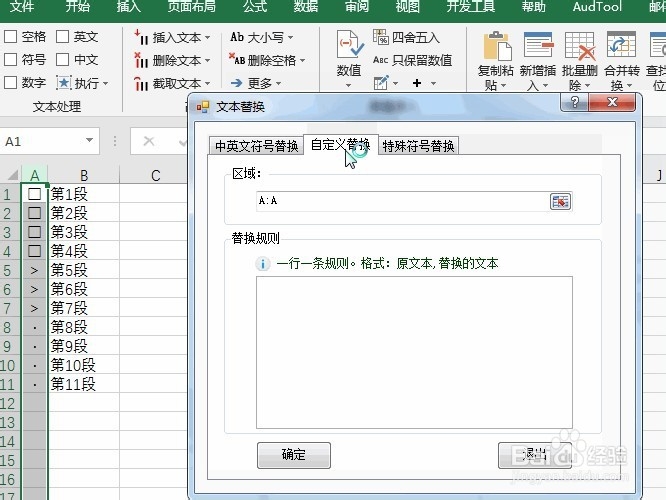Expand the 数值 dropdown arrow

349,85
